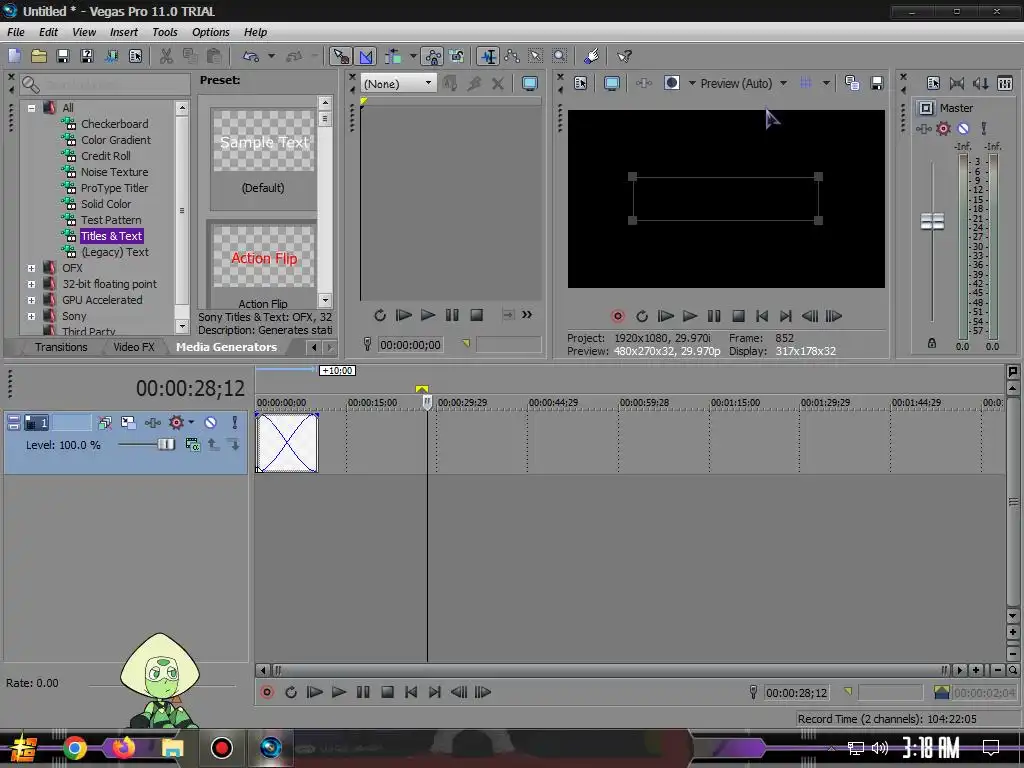Click Track Motion icon on track 1

(128, 423)
